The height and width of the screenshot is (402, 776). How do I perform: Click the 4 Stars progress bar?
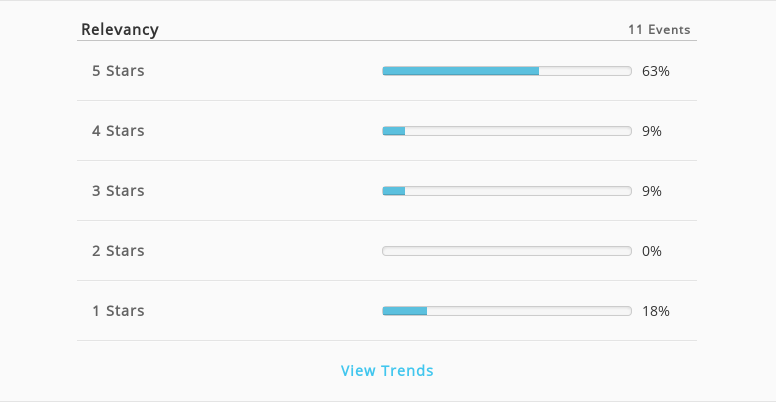tap(507, 131)
